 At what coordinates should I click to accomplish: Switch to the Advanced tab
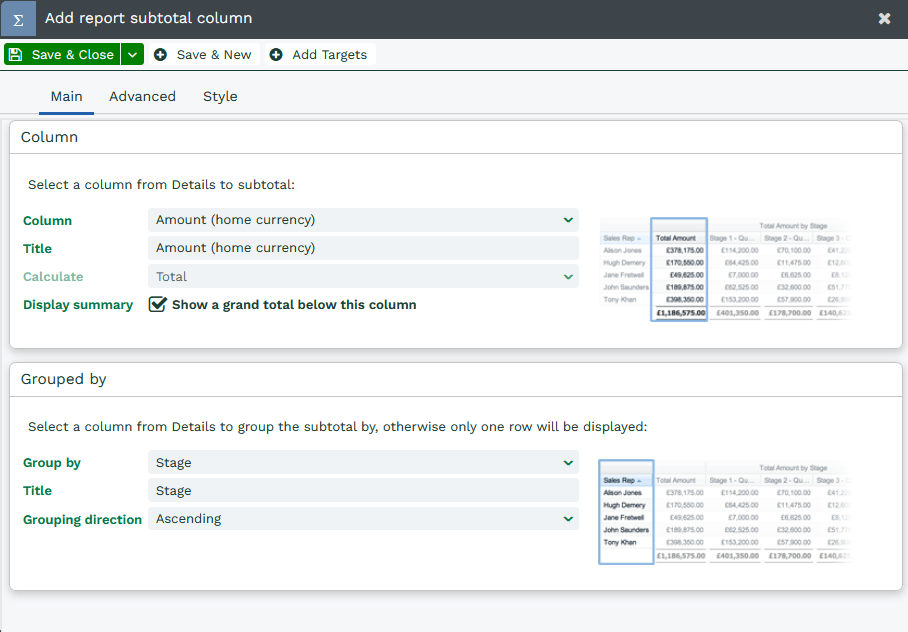[142, 97]
